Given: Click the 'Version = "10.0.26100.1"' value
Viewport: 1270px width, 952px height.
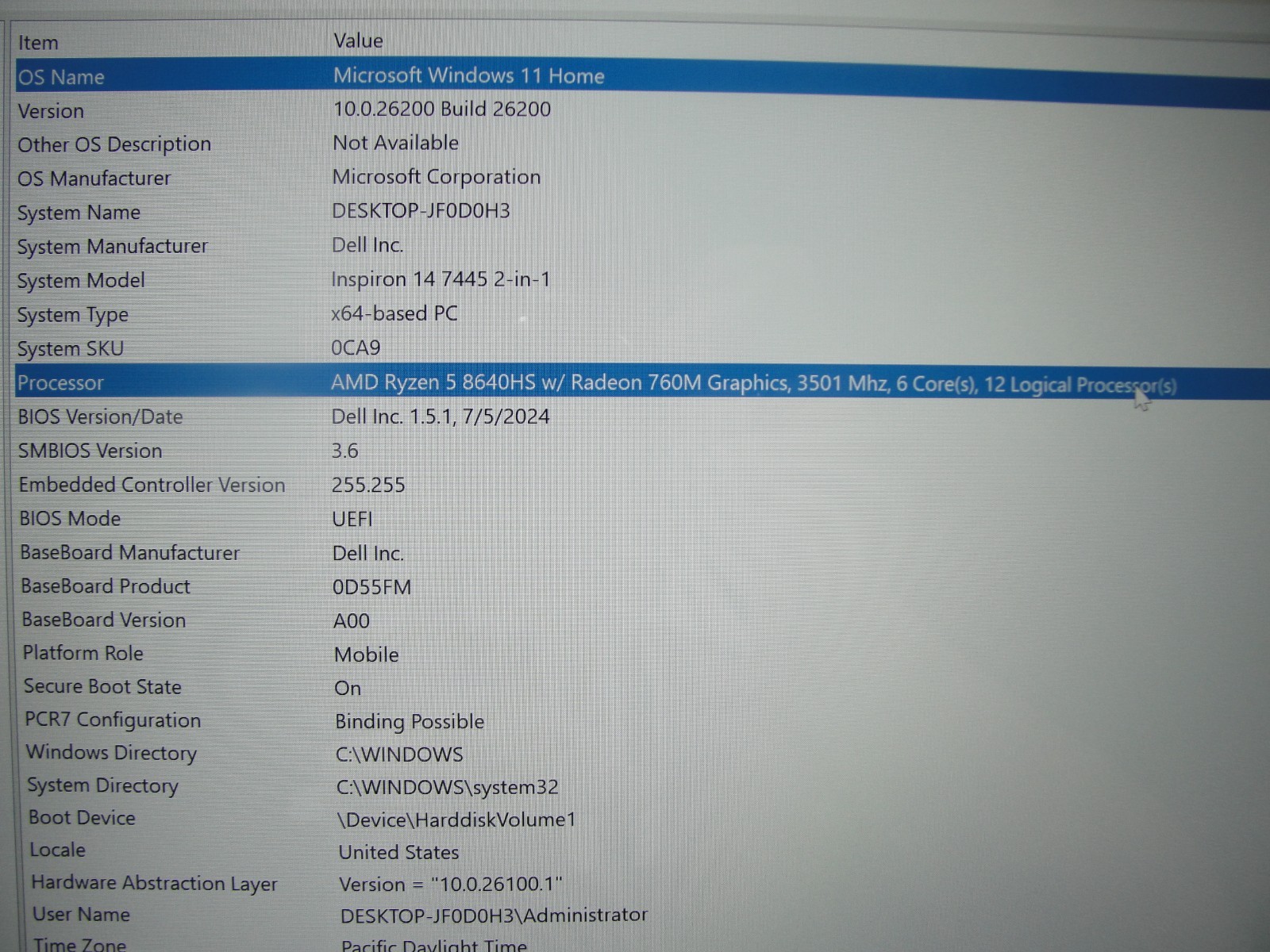Looking at the screenshot, I should [451, 884].
